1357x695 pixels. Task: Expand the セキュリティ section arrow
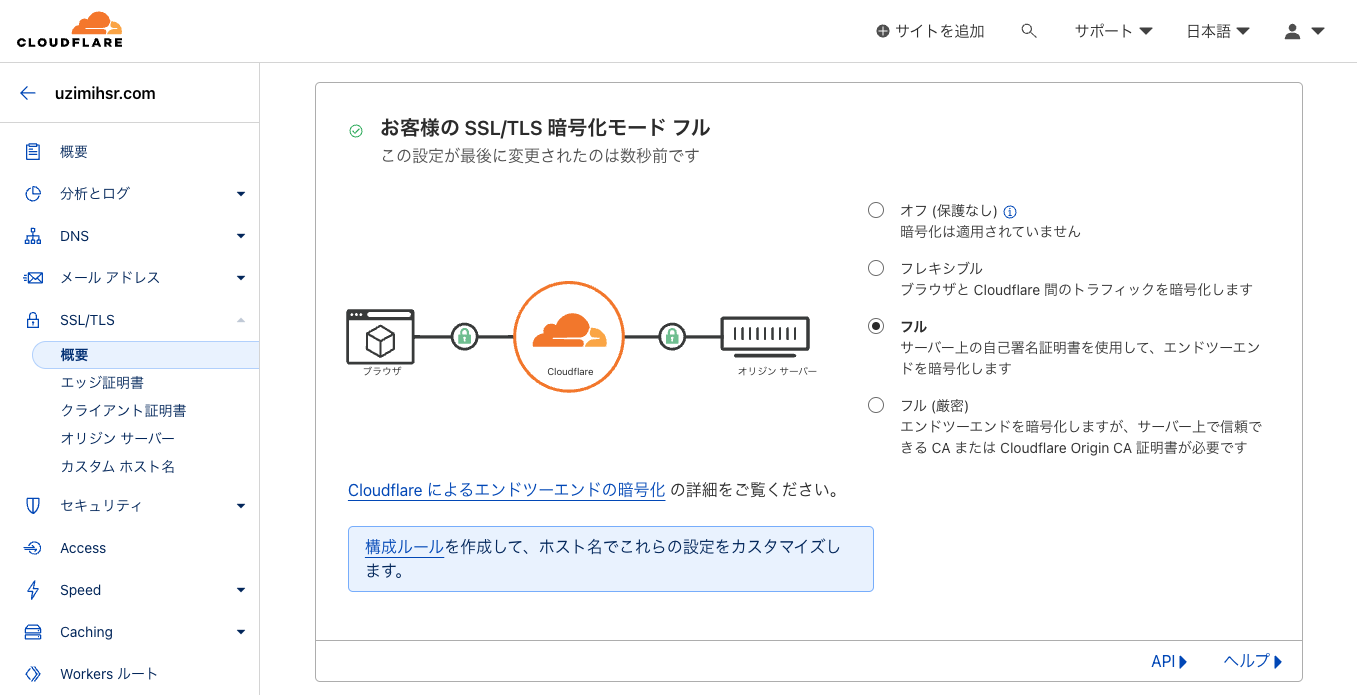pos(241,506)
